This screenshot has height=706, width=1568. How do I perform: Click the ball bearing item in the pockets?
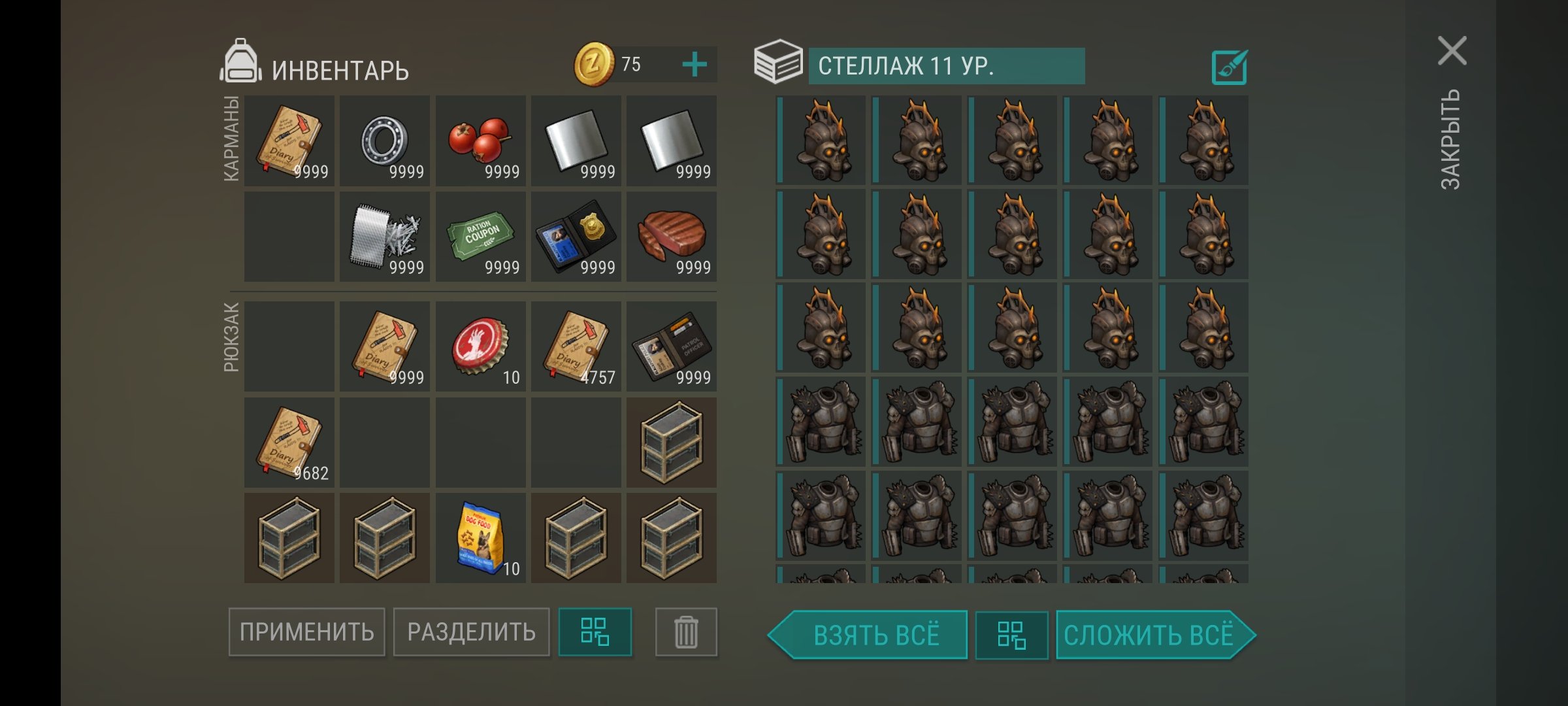(x=385, y=141)
